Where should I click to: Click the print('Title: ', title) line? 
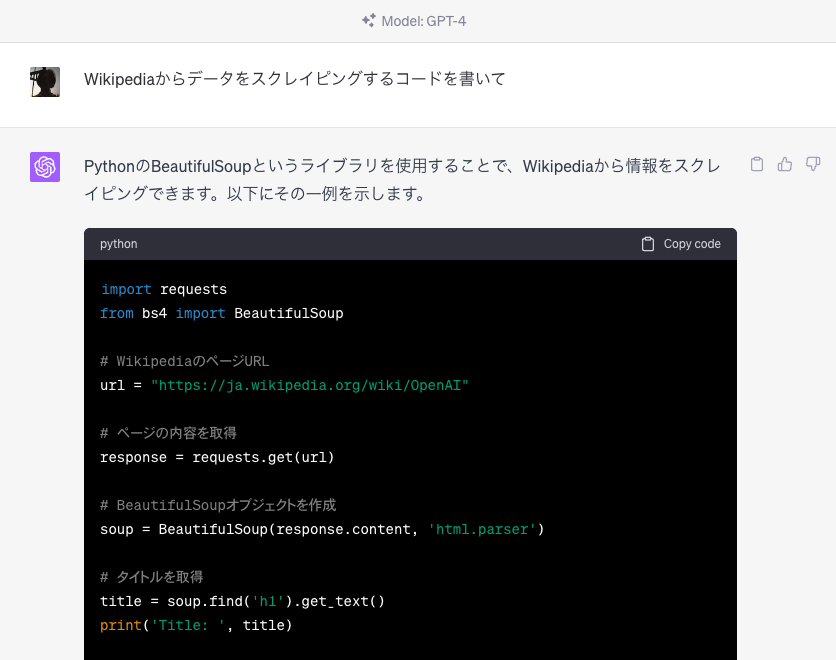[196, 625]
